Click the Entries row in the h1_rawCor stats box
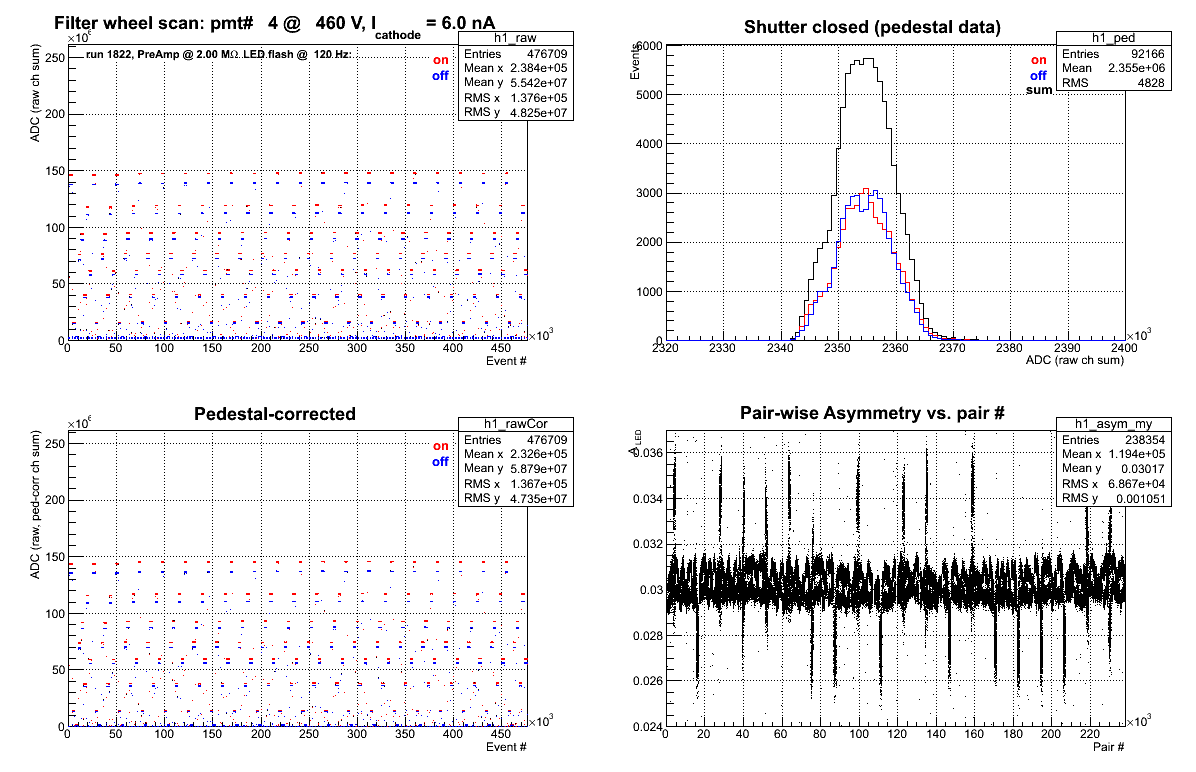Viewport: 1196px width, 772px height. tap(516, 439)
